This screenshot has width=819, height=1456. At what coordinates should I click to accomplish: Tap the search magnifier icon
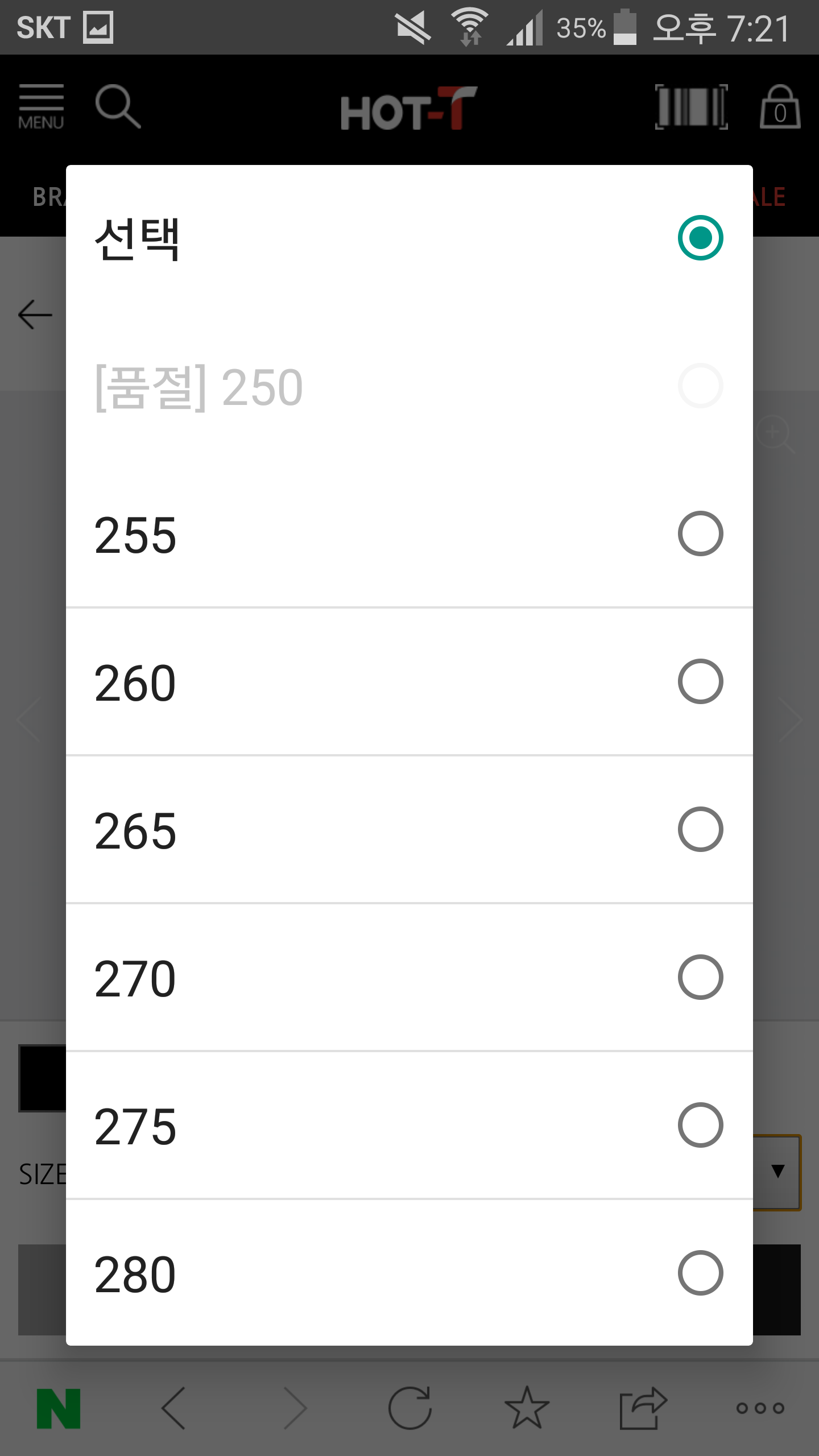118,106
